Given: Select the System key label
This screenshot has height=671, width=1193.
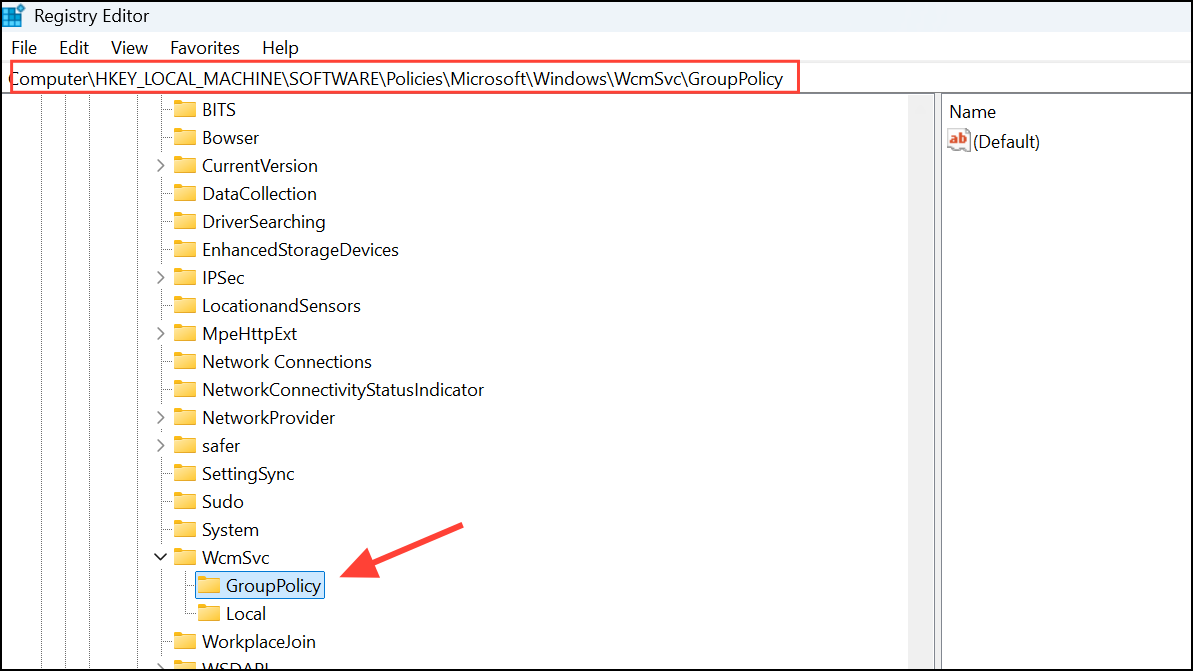Looking at the screenshot, I should tap(230, 529).
